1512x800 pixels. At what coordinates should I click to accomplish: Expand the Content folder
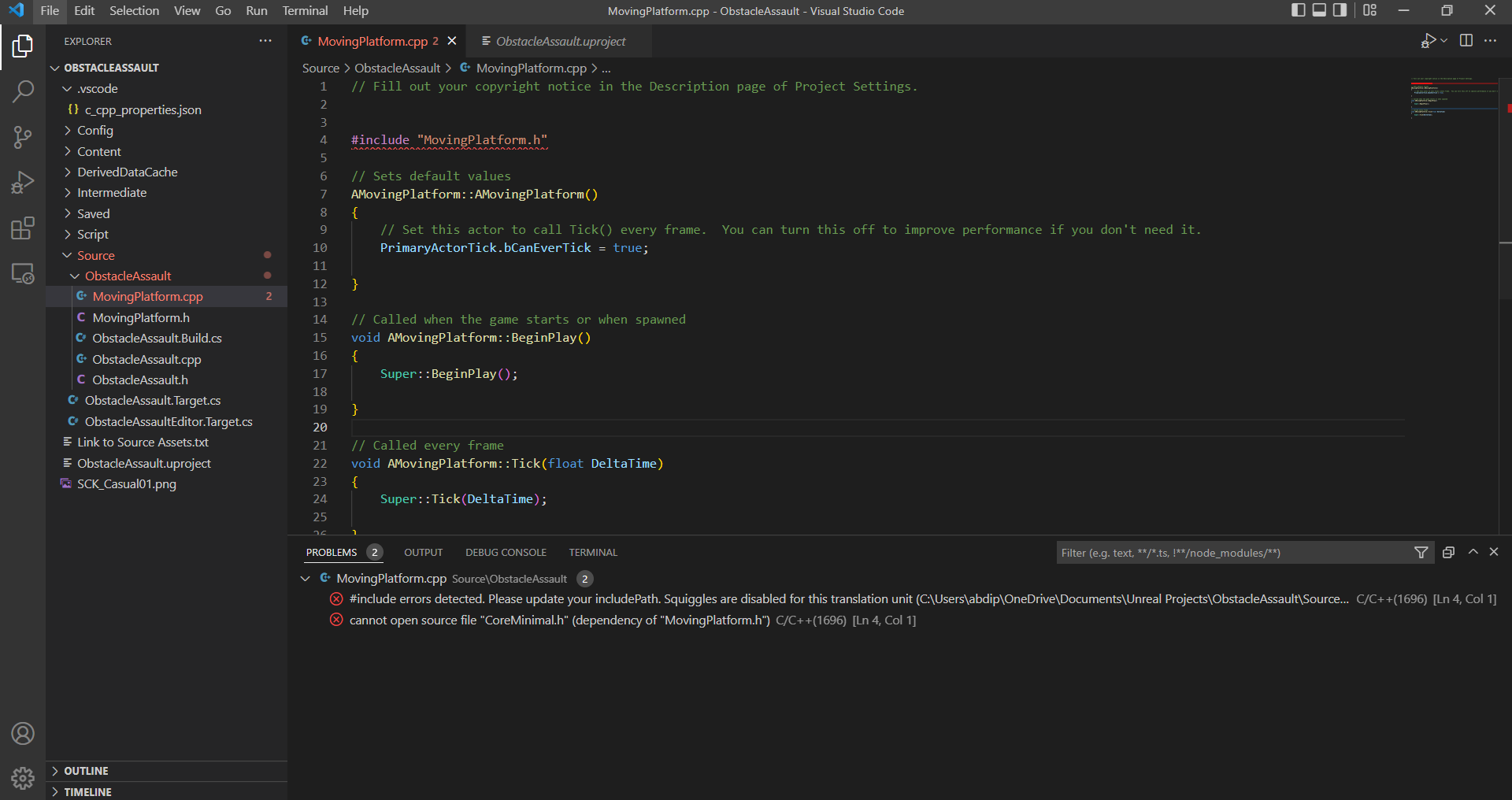(x=99, y=151)
